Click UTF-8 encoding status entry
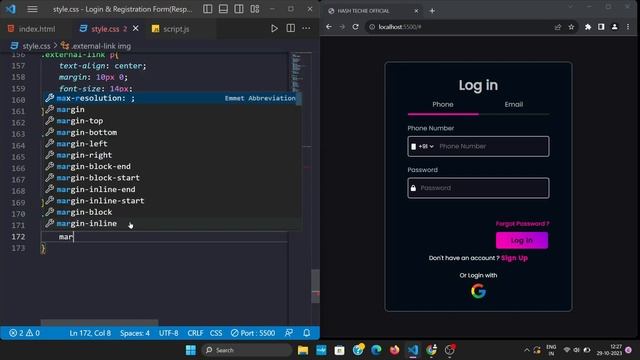 click(x=169, y=333)
